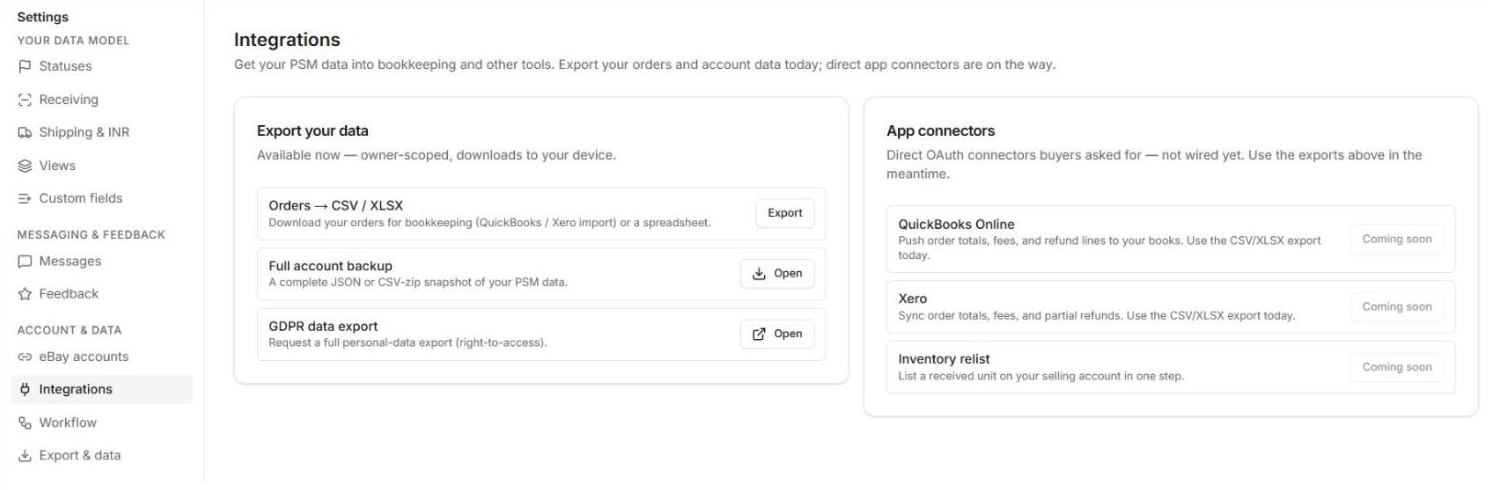Click Coming soon button for Xero
This screenshot has height=490, width=1488.
[1397, 307]
